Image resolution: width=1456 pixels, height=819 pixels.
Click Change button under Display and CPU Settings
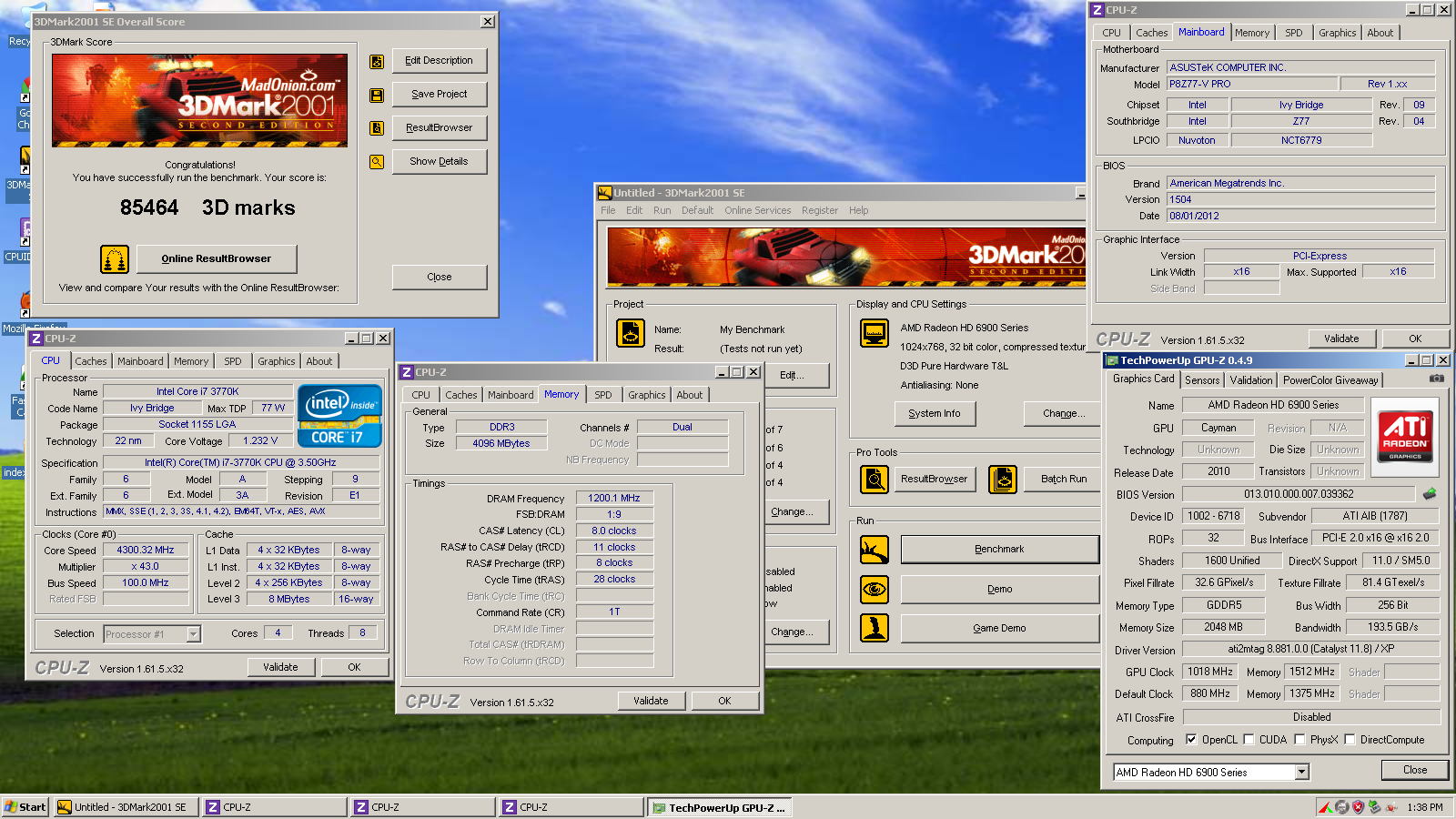pos(1064,414)
